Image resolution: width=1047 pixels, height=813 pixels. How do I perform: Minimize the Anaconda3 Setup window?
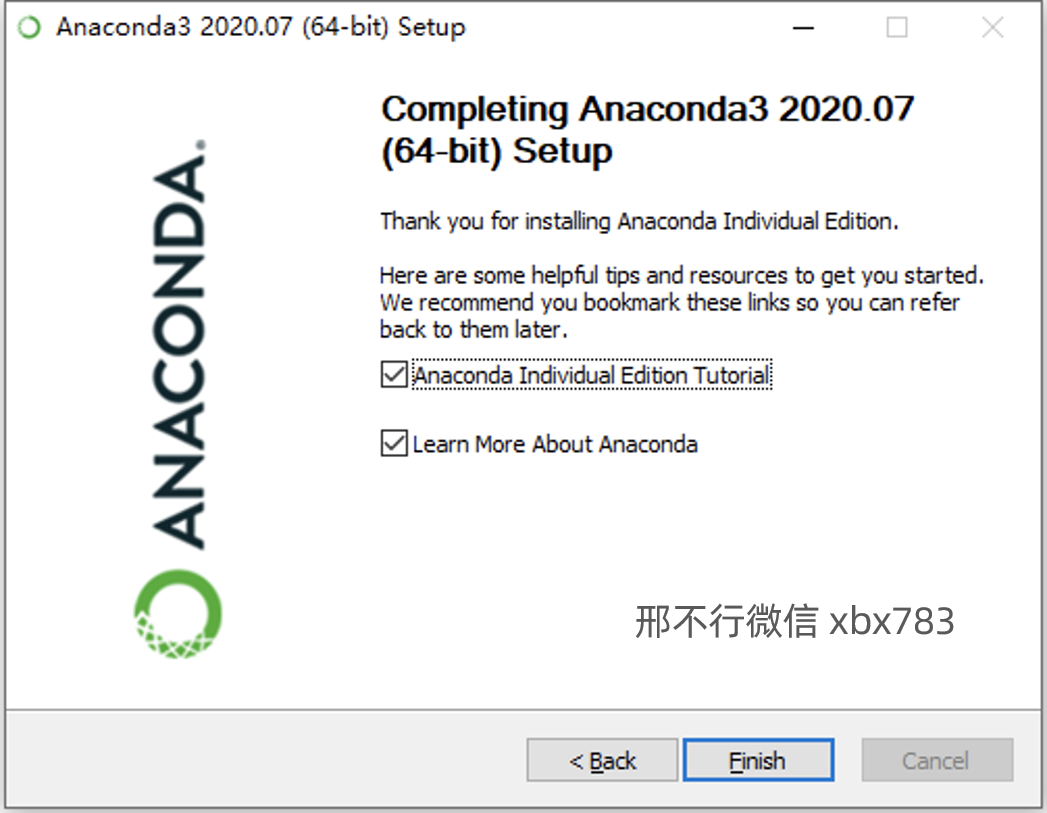click(x=803, y=28)
